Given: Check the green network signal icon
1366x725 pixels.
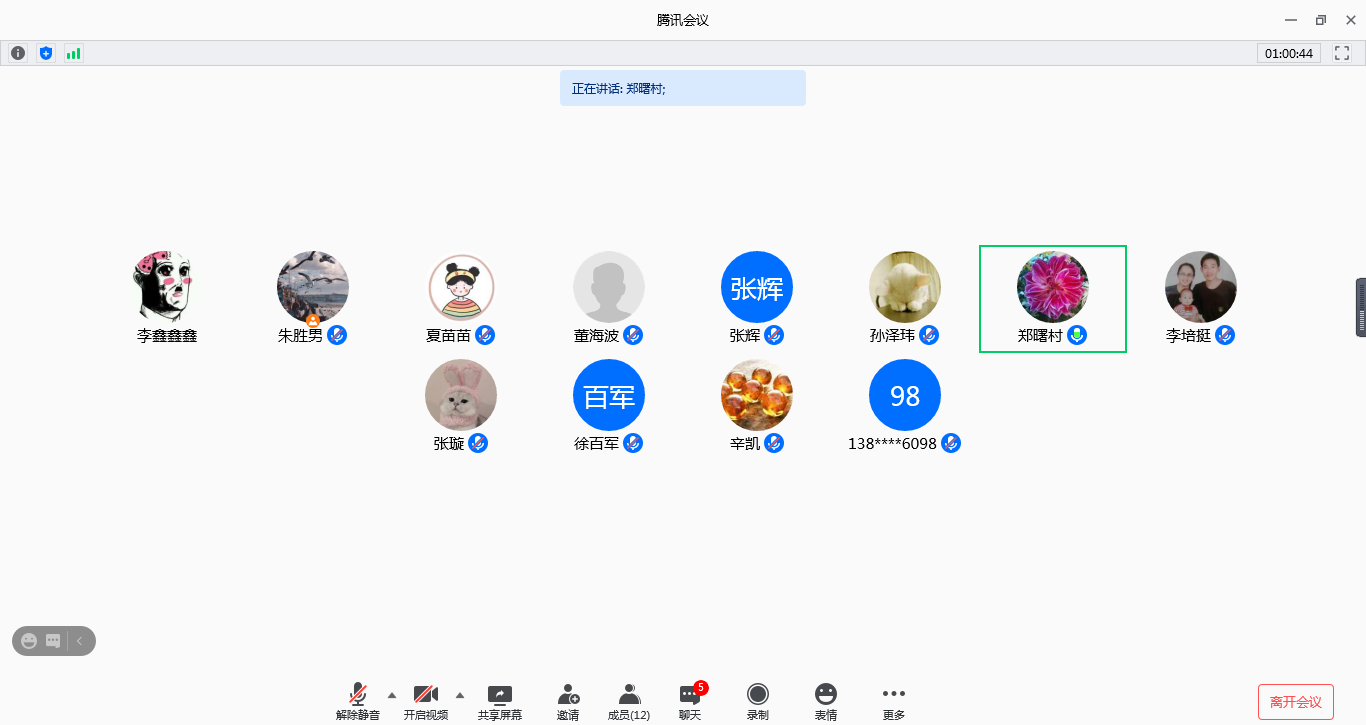Looking at the screenshot, I should 73,53.
